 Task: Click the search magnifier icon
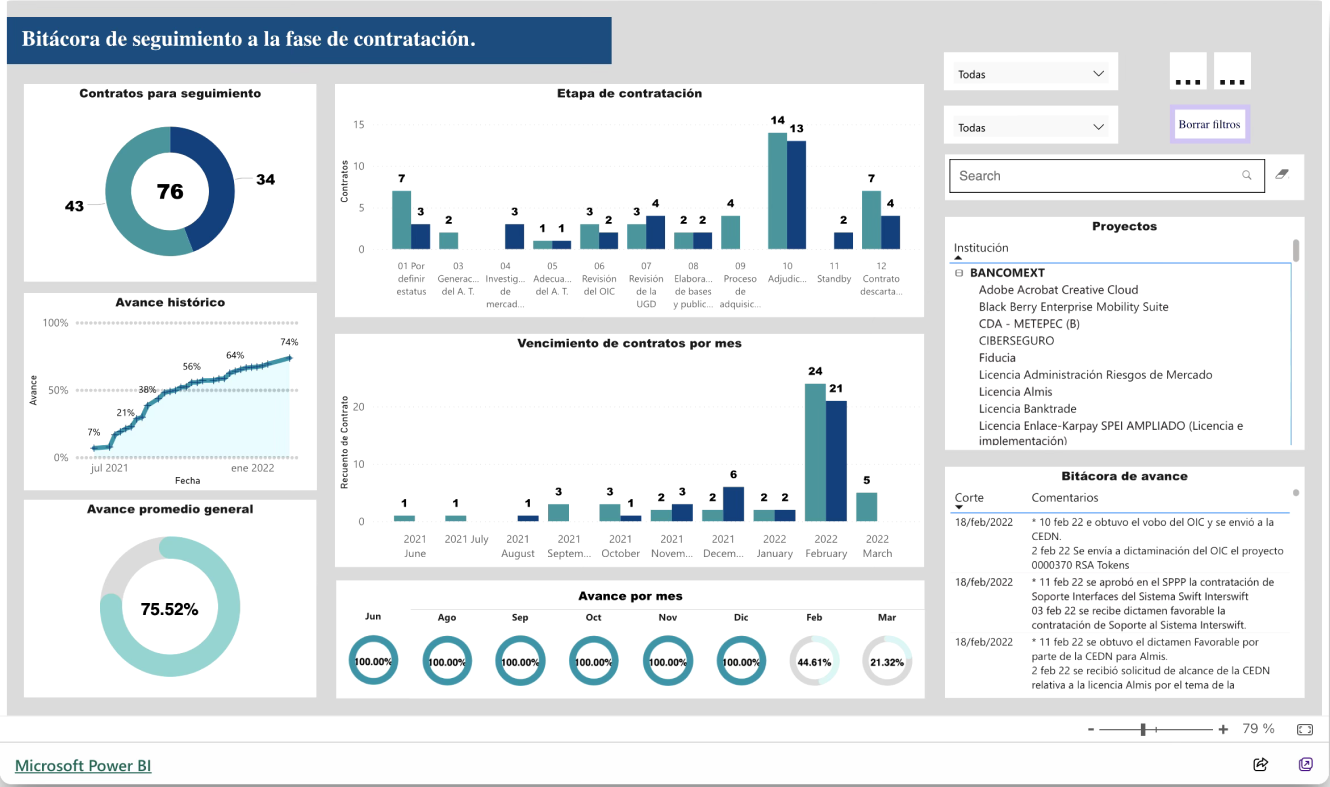pyautogui.click(x=1247, y=175)
